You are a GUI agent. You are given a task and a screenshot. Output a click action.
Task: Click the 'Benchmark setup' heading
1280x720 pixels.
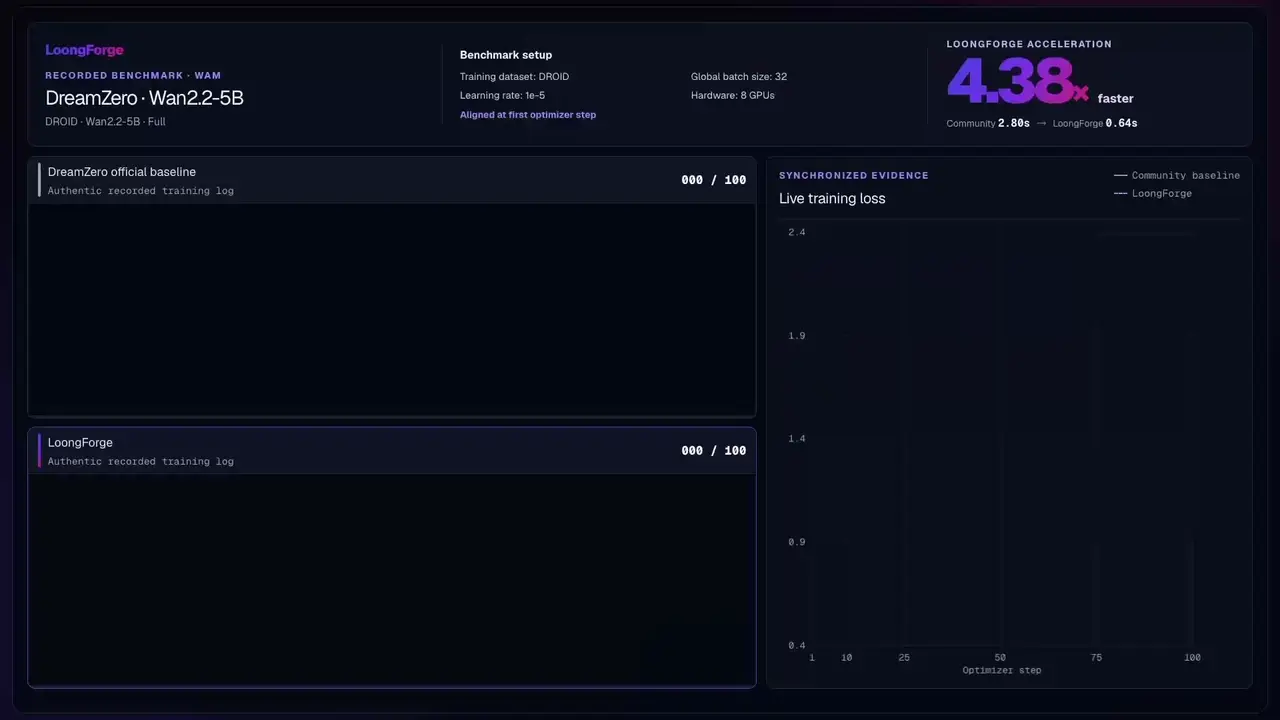click(x=505, y=55)
